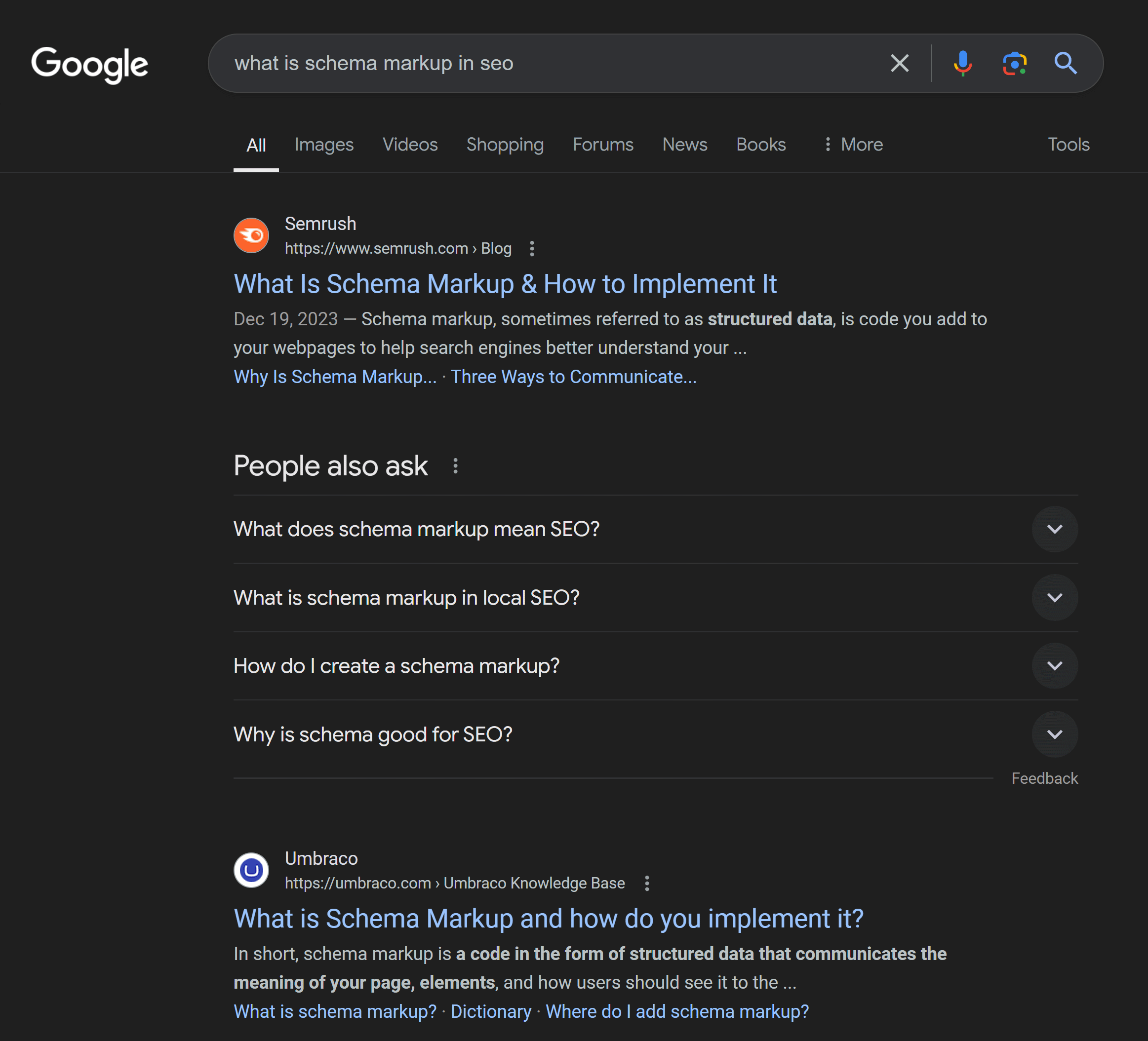This screenshot has height=1041, width=1148.
Task: Click the Semrush favicon icon
Action: (x=252, y=236)
